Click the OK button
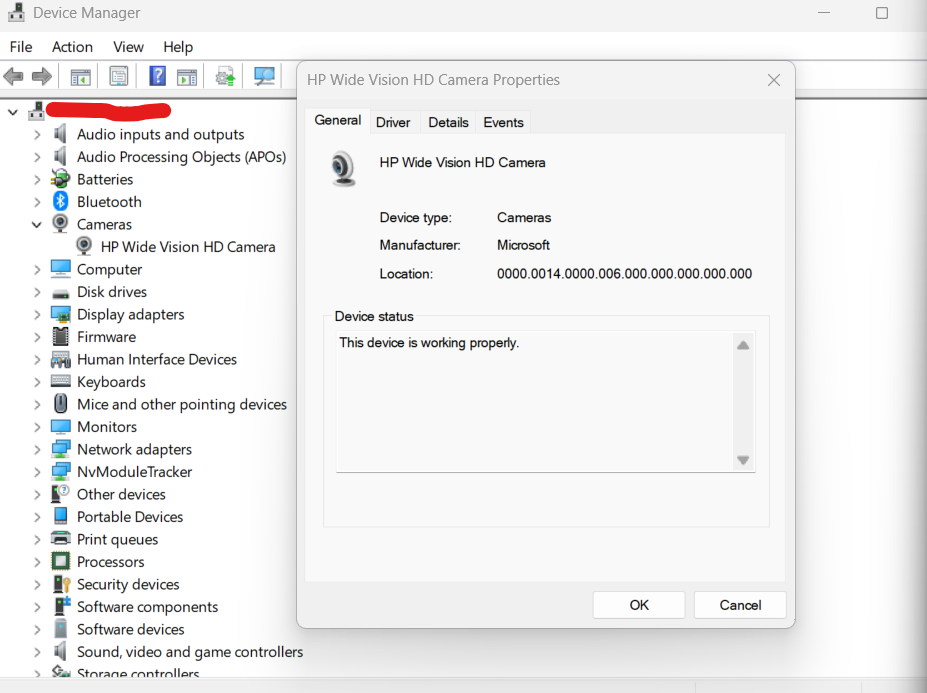 [x=638, y=604]
